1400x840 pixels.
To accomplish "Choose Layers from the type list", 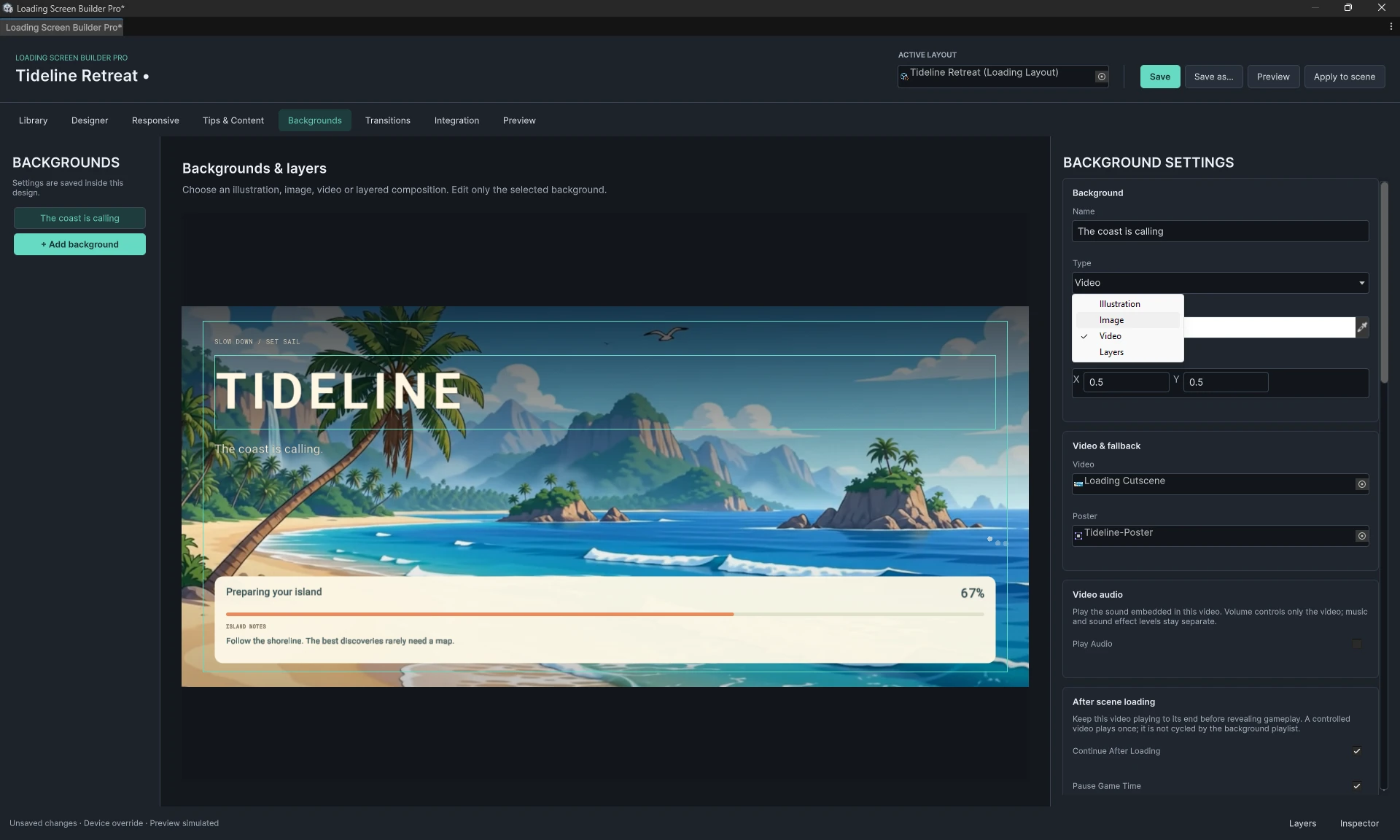I will pos(1127,352).
